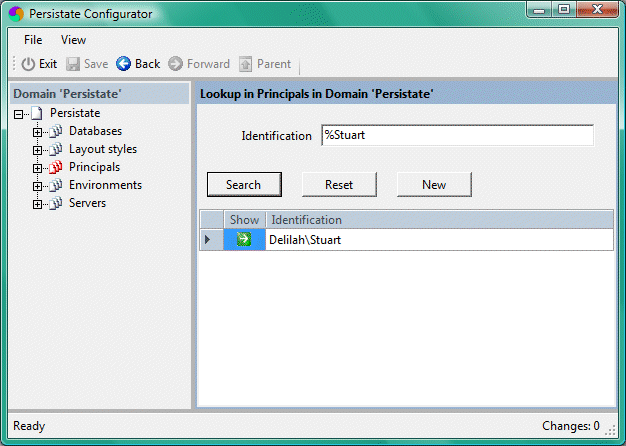The height and width of the screenshot is (446, 626).
Task: Open the File menu
Action: [x=33, y=40]
